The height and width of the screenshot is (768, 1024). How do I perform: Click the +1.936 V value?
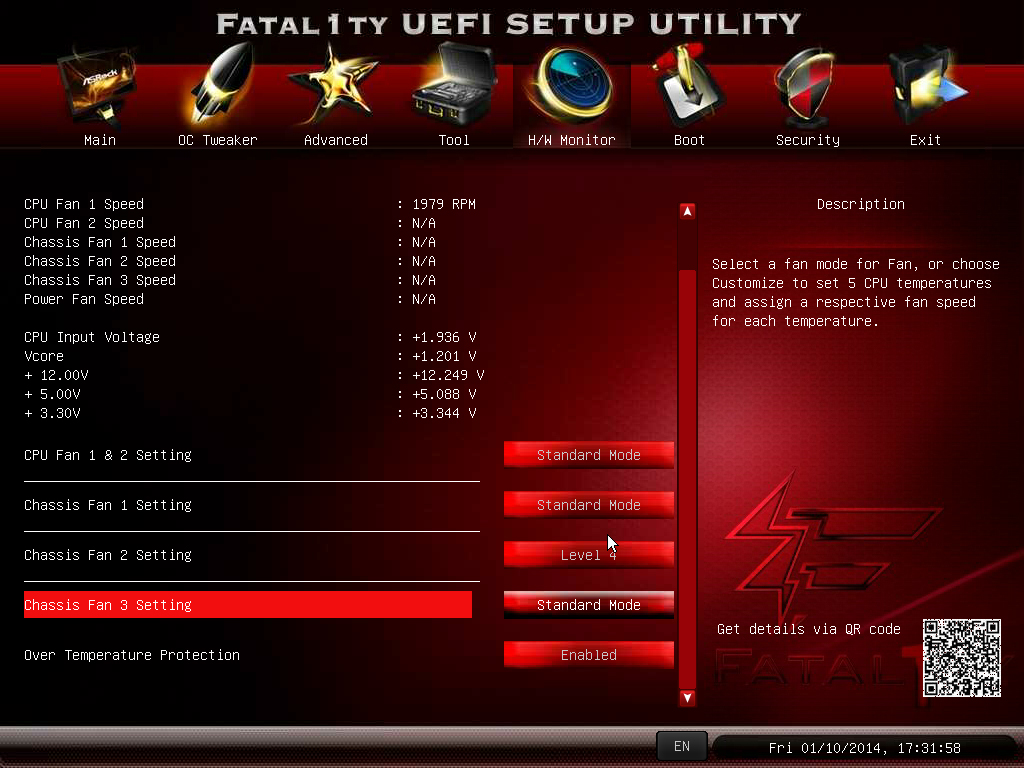(444, 337)
